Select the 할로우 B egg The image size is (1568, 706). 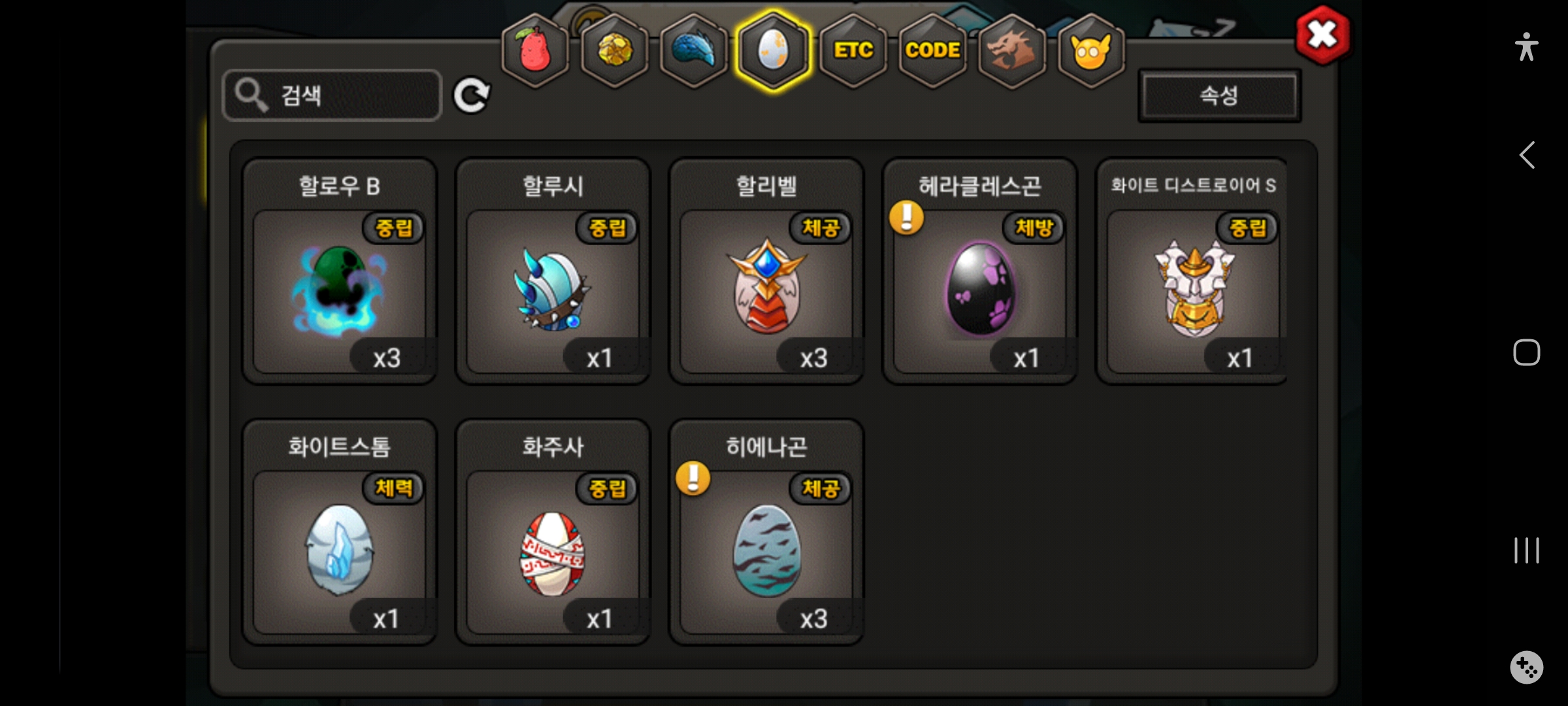coord(339,271)
